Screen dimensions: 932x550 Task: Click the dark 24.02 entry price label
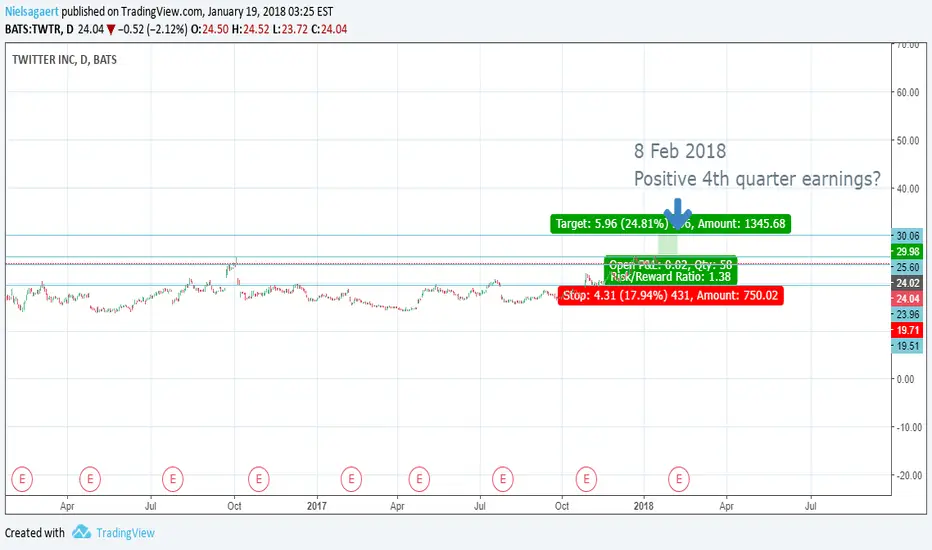tap(907, 283)
